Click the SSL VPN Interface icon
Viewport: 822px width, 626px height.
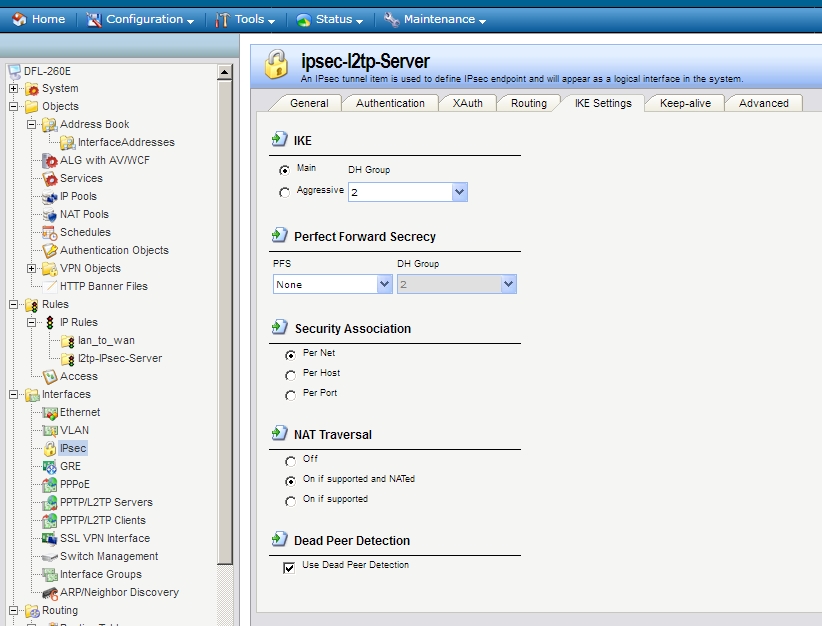tap(50, 539)
